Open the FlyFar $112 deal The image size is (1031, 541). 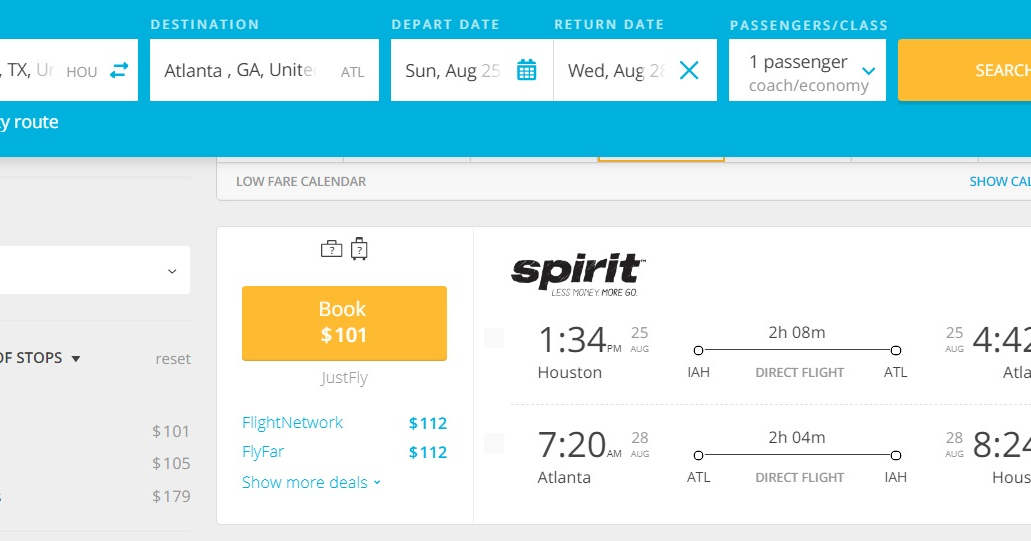click(x=345, y=452)
